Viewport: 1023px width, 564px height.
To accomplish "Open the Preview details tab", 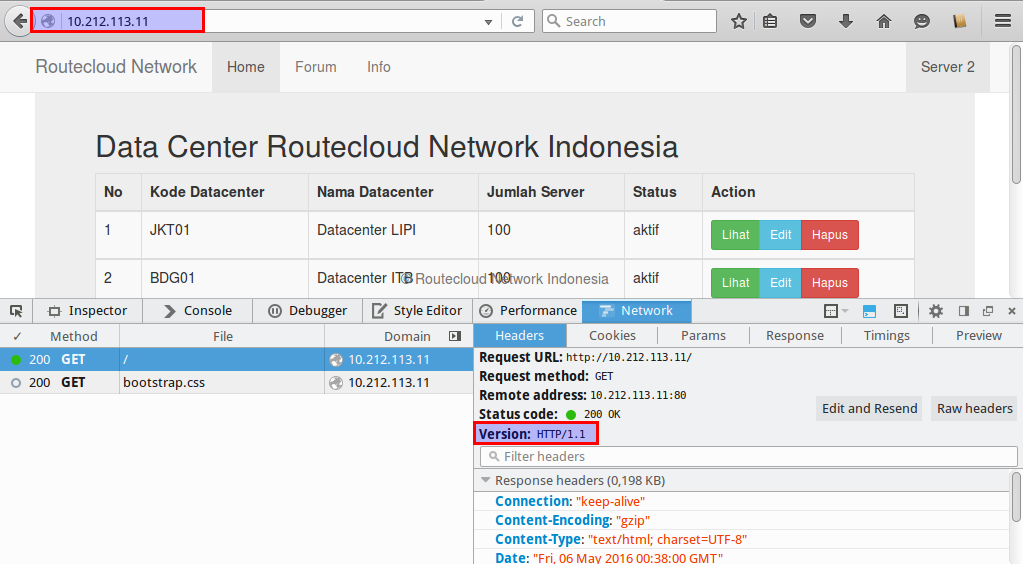I will [x=978, y=336].
